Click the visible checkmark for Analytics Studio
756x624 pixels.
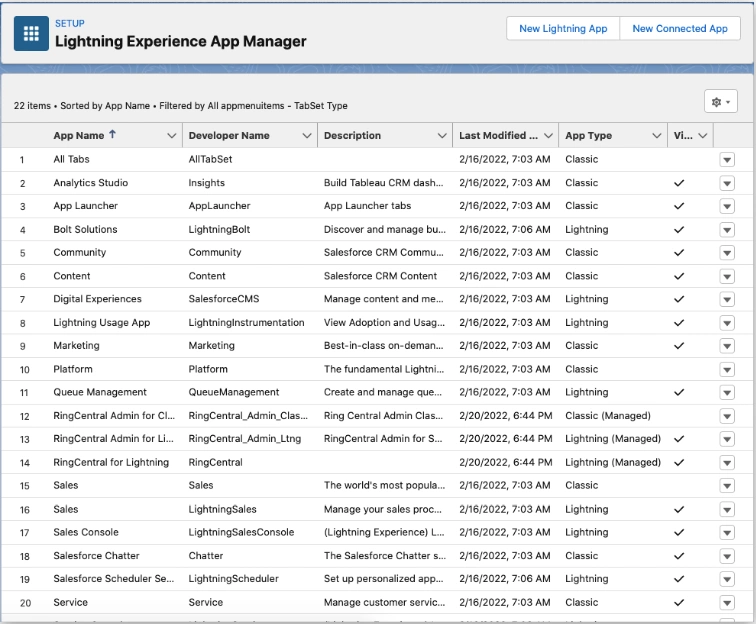[x=679, y=183]
